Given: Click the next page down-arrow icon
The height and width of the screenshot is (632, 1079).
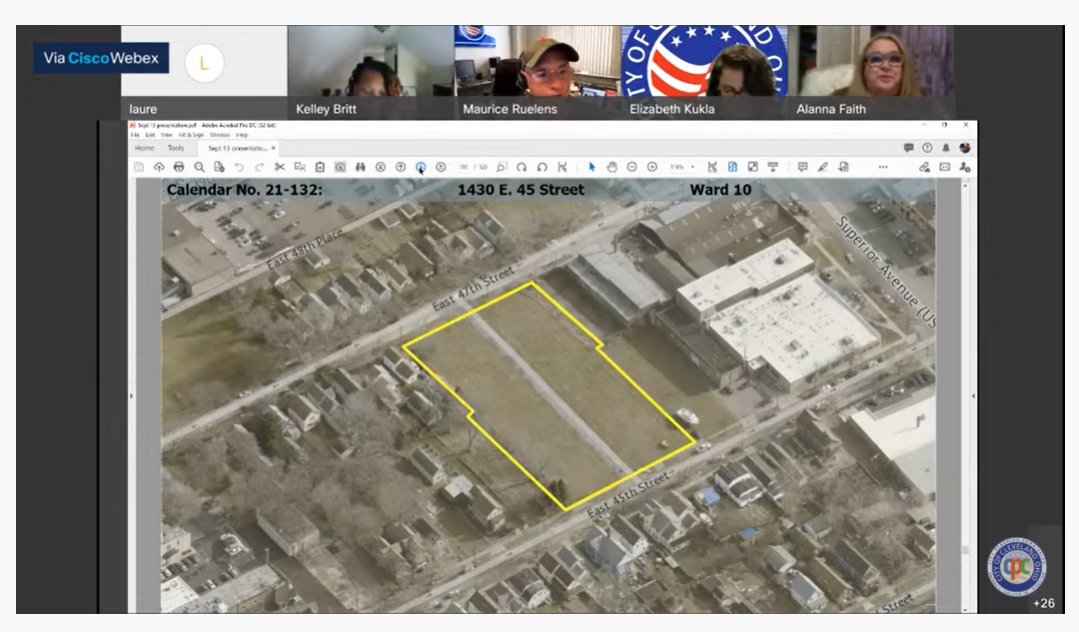Looking at the screenshot, I should [x=420, y=167].
